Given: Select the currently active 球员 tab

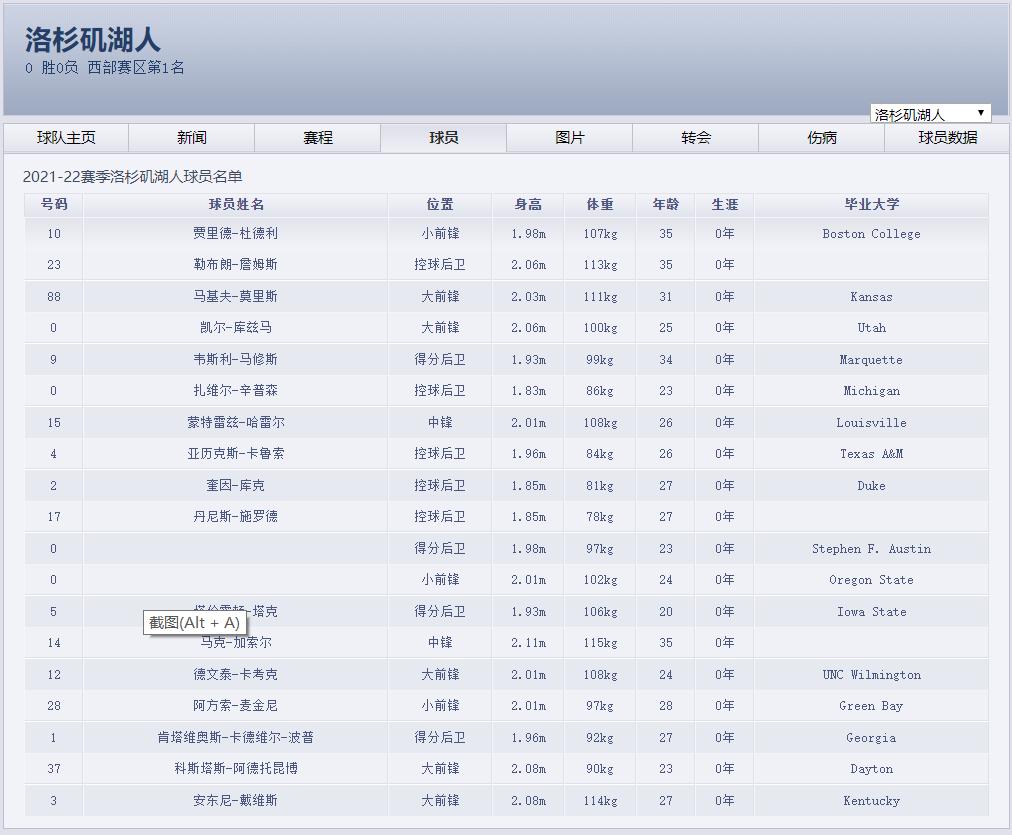Looking at the screenshot, I should pos(443,137).
